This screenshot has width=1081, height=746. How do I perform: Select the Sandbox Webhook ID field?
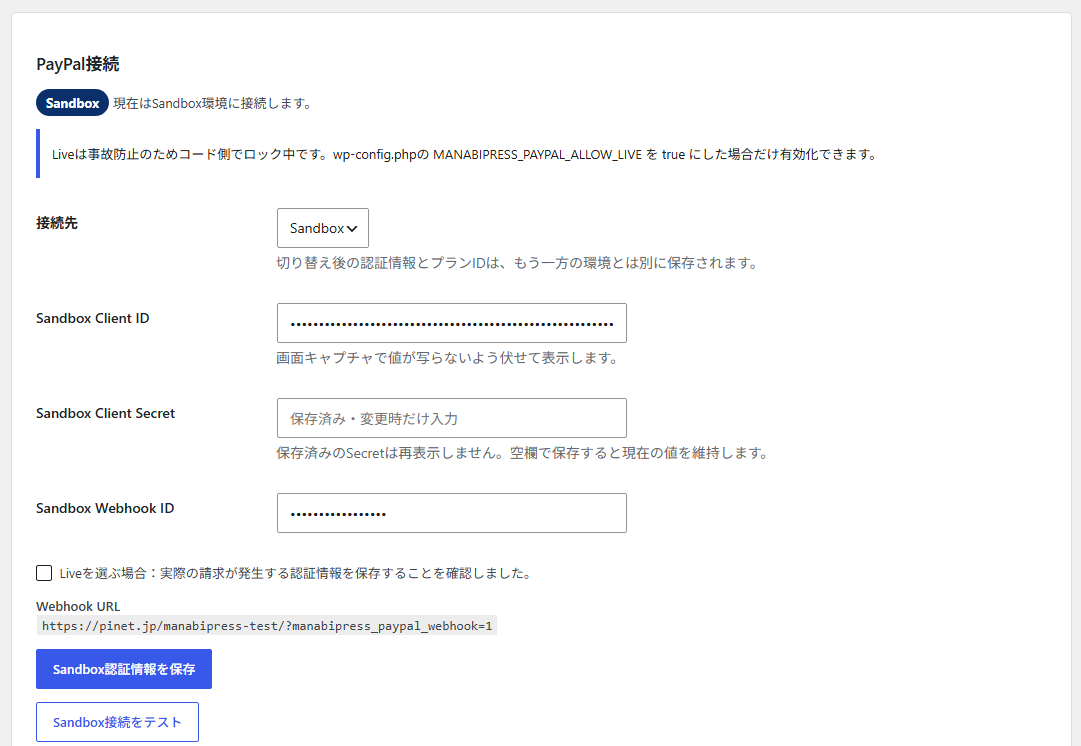[452, 513]
